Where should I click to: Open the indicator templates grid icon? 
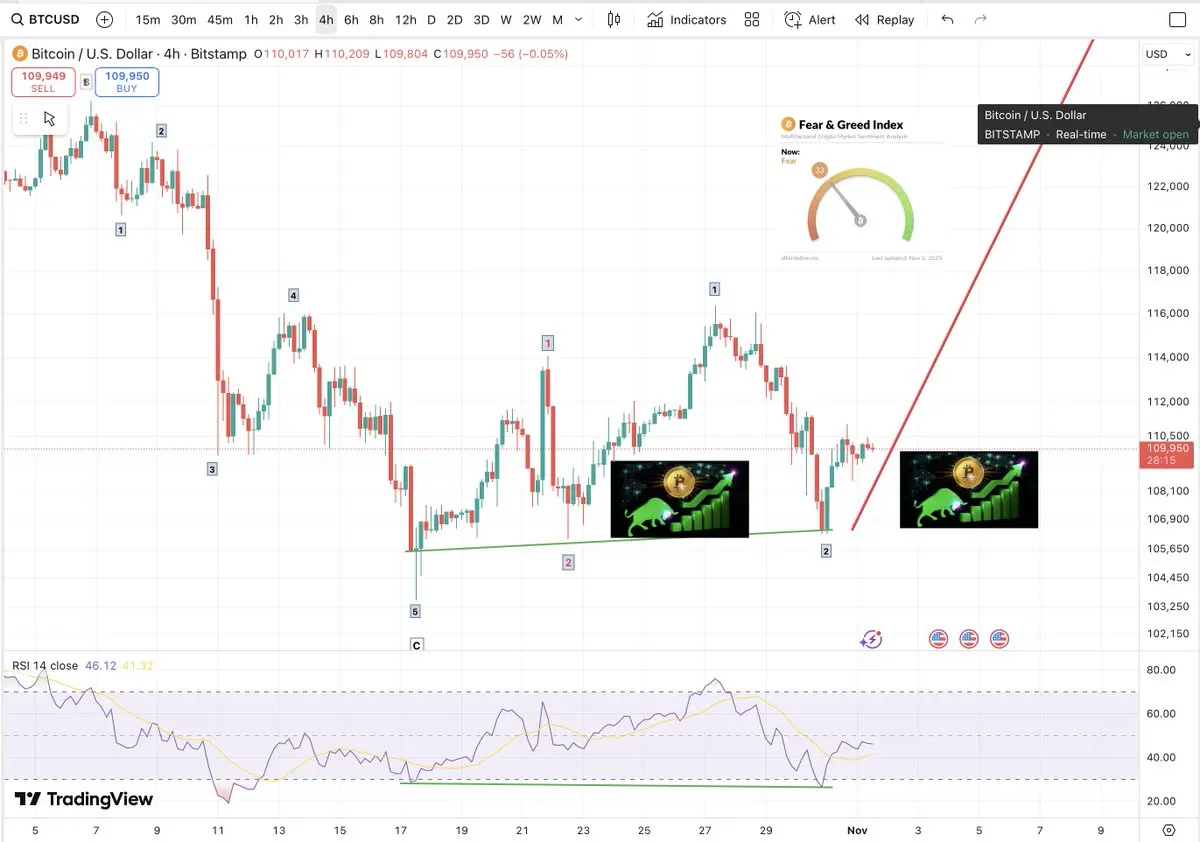[752, 19]
